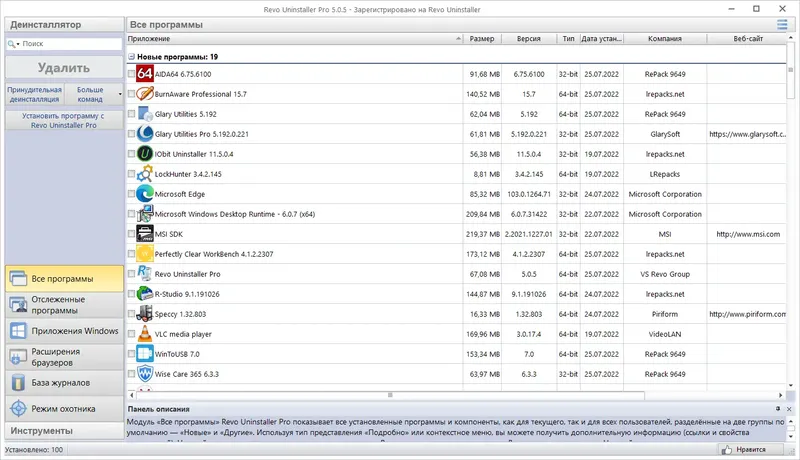Pin the description panel
The width and height of the screenshot is (800, 460).
coord(778,408)
